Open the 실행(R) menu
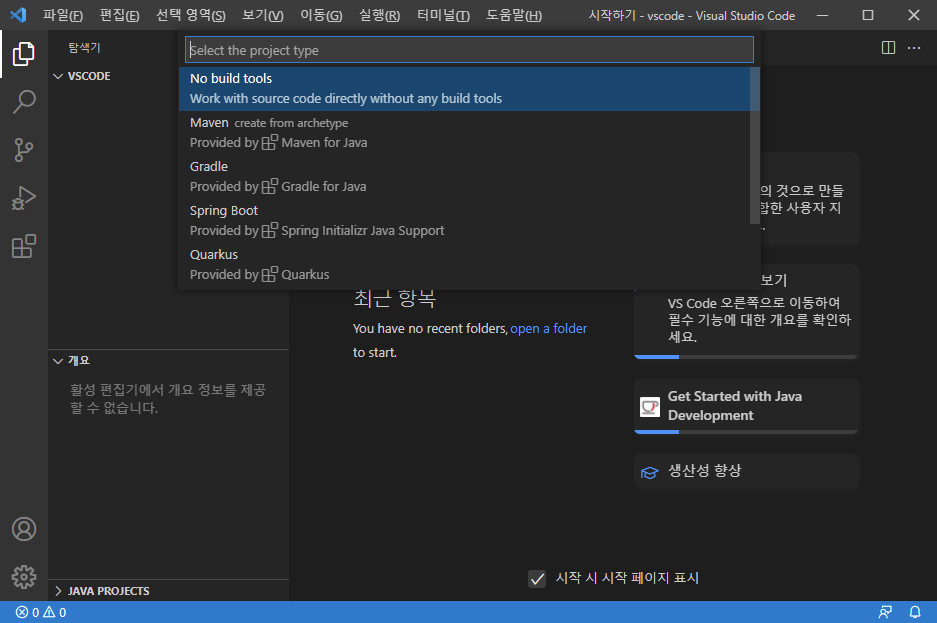Viewport: 937px width, 623px height. click(x=379, y=15)
